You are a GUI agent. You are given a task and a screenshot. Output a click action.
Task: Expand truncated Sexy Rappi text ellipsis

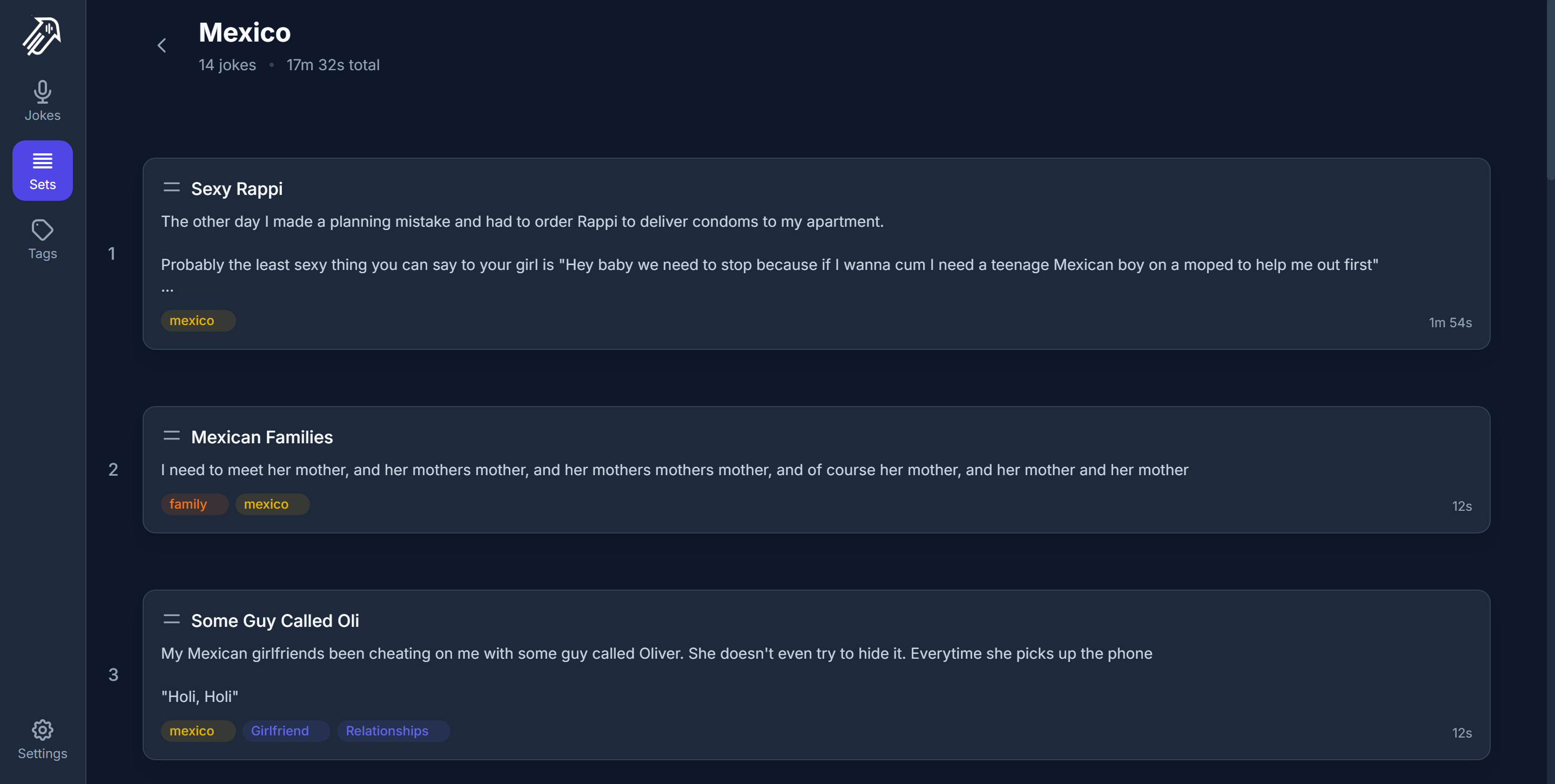coord(167,289)
